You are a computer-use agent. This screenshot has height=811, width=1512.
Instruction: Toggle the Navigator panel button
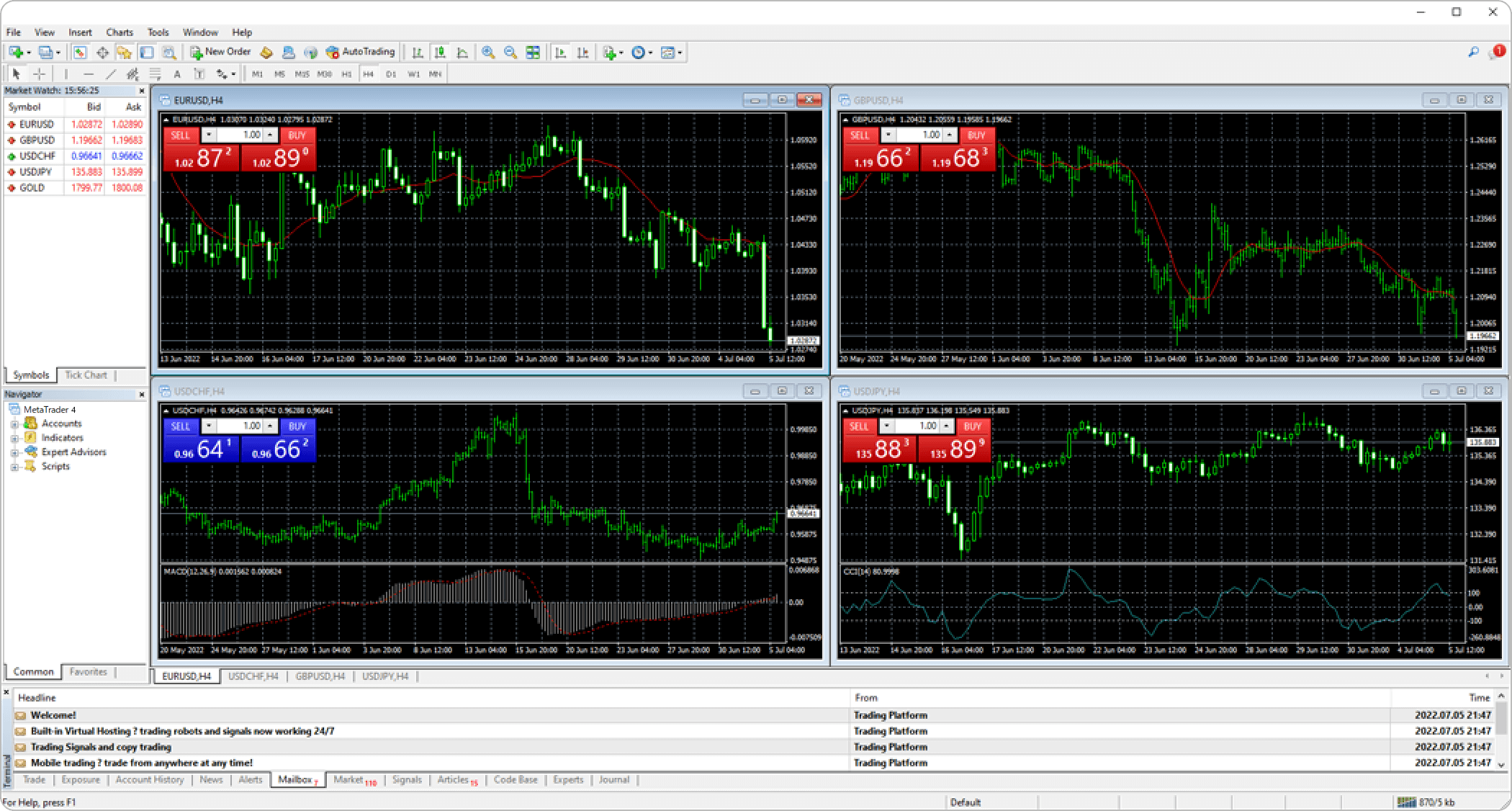125,52
